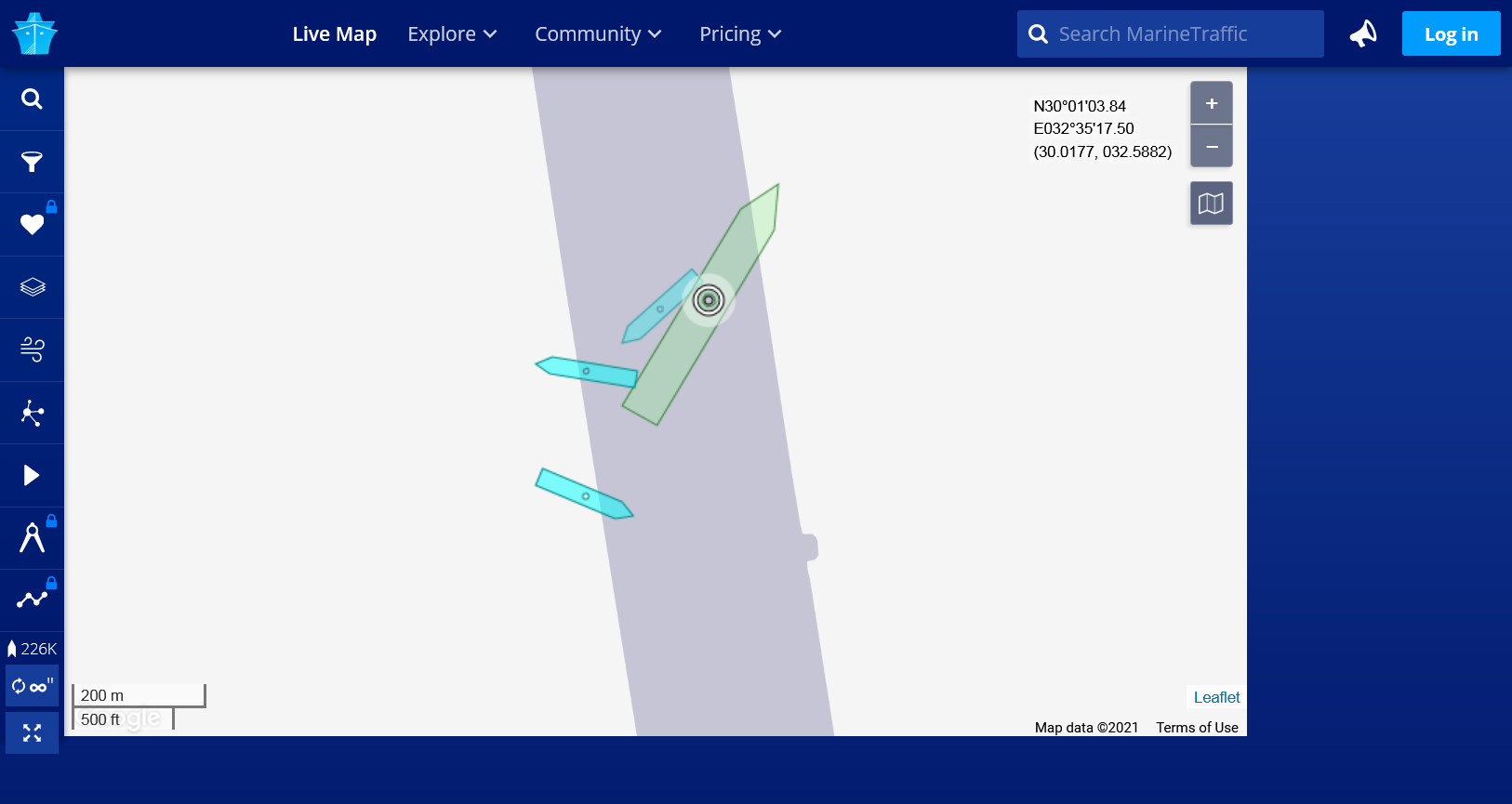
Task: Click the 200 m scale label
Action: pyautogui.click(x=102, y=695)
